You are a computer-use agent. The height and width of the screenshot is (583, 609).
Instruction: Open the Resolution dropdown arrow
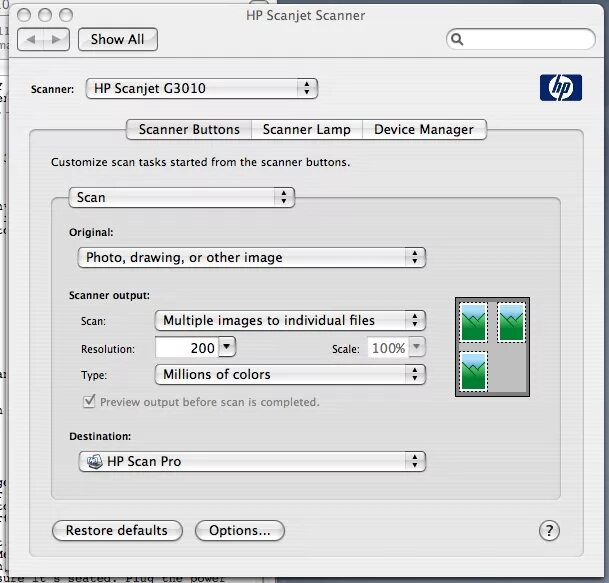coord(227,346)
